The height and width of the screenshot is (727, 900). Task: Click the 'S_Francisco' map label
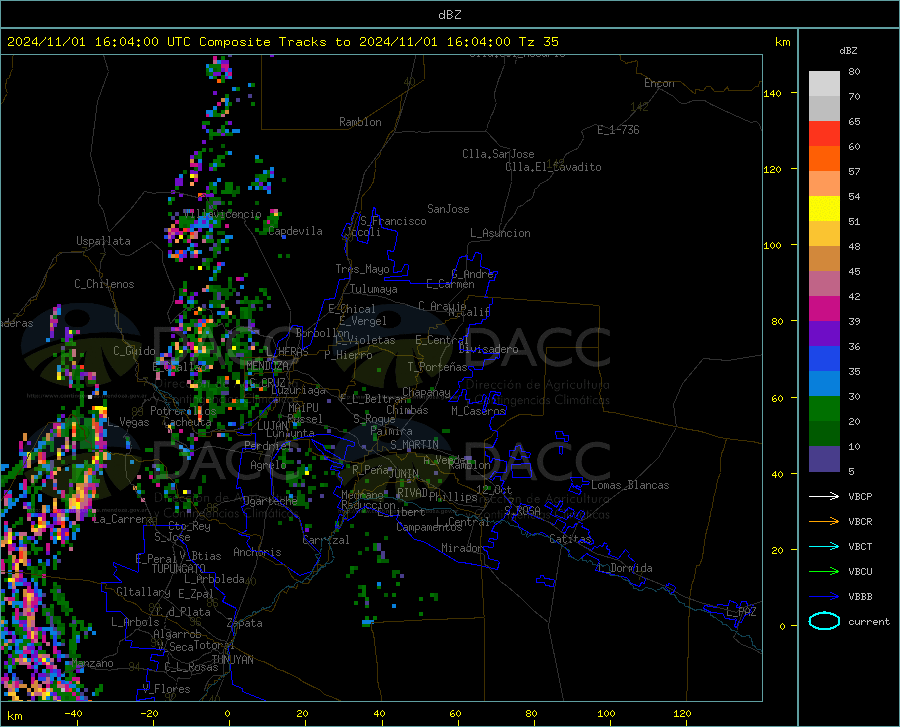coord(393,221)
